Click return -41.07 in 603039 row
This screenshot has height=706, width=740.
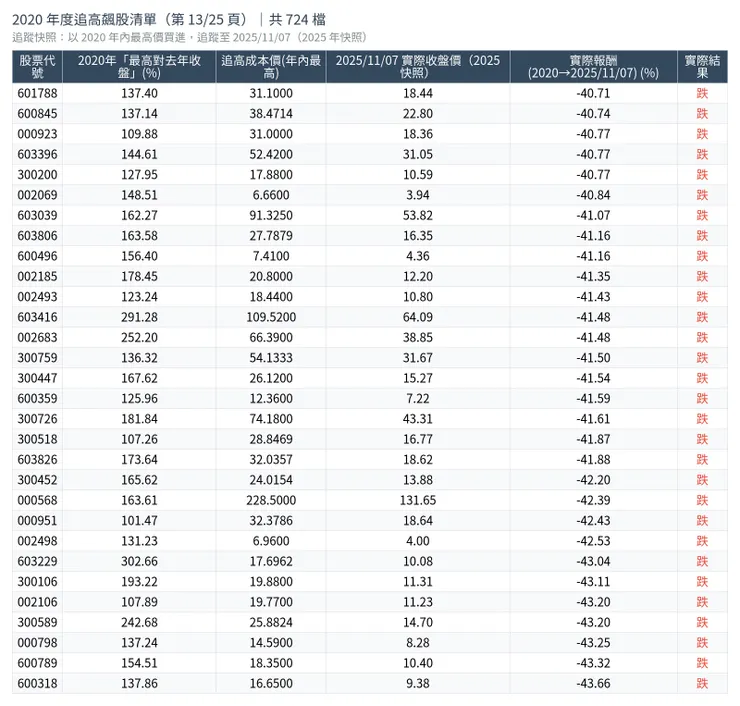593,215
